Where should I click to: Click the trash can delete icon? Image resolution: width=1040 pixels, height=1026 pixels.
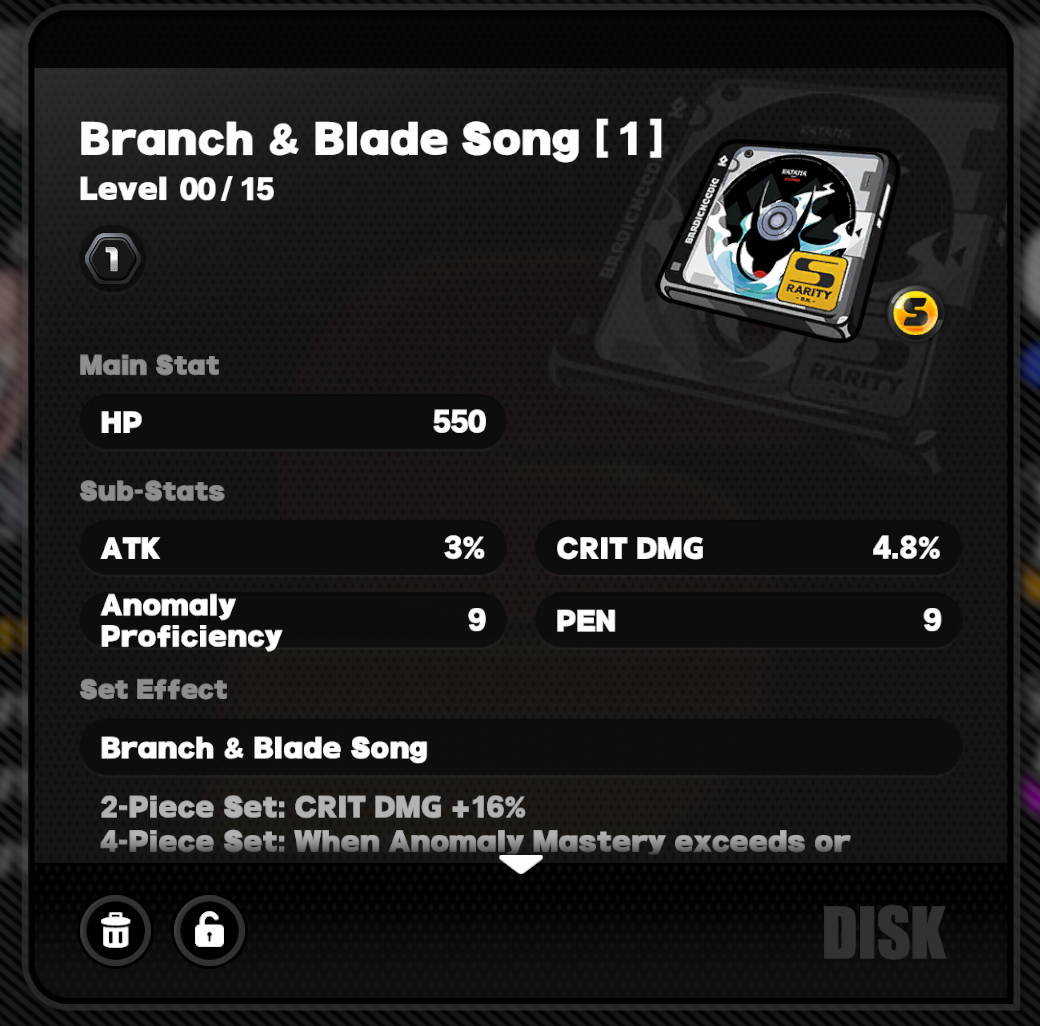[116, 931]
